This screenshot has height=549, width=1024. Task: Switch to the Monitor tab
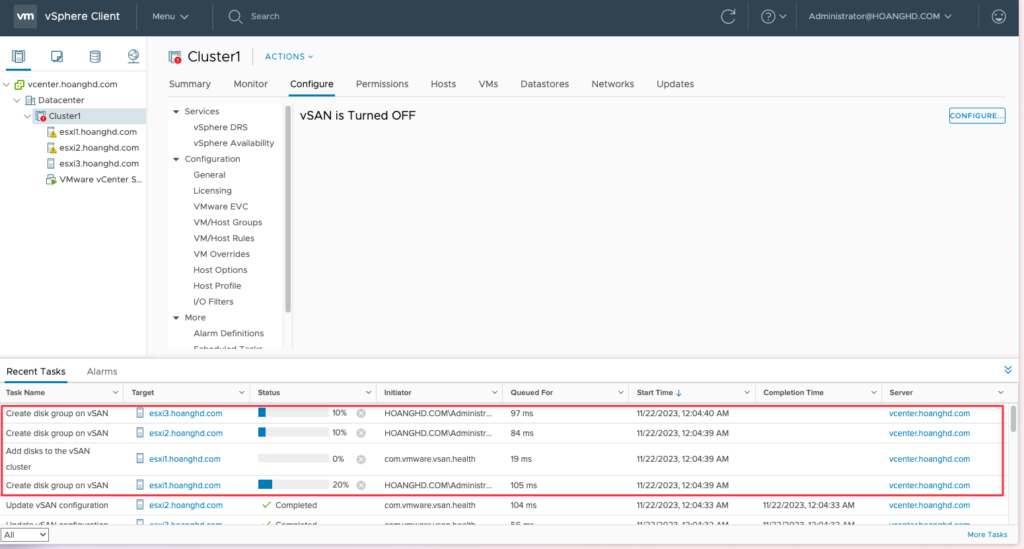[250, 84]
